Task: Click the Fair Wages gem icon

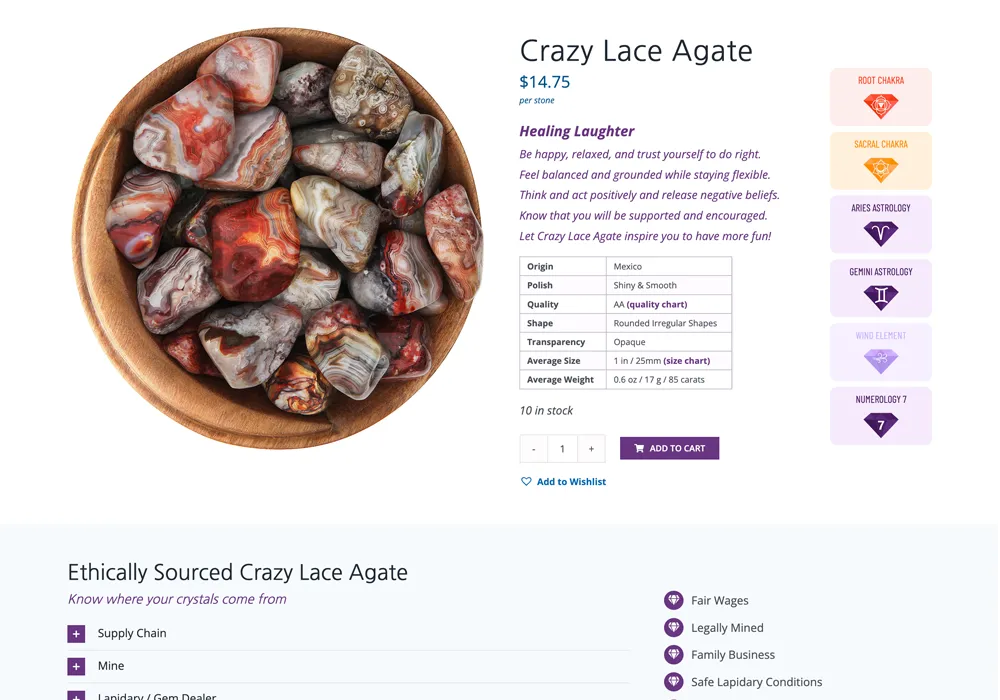Action: point(672,600)
